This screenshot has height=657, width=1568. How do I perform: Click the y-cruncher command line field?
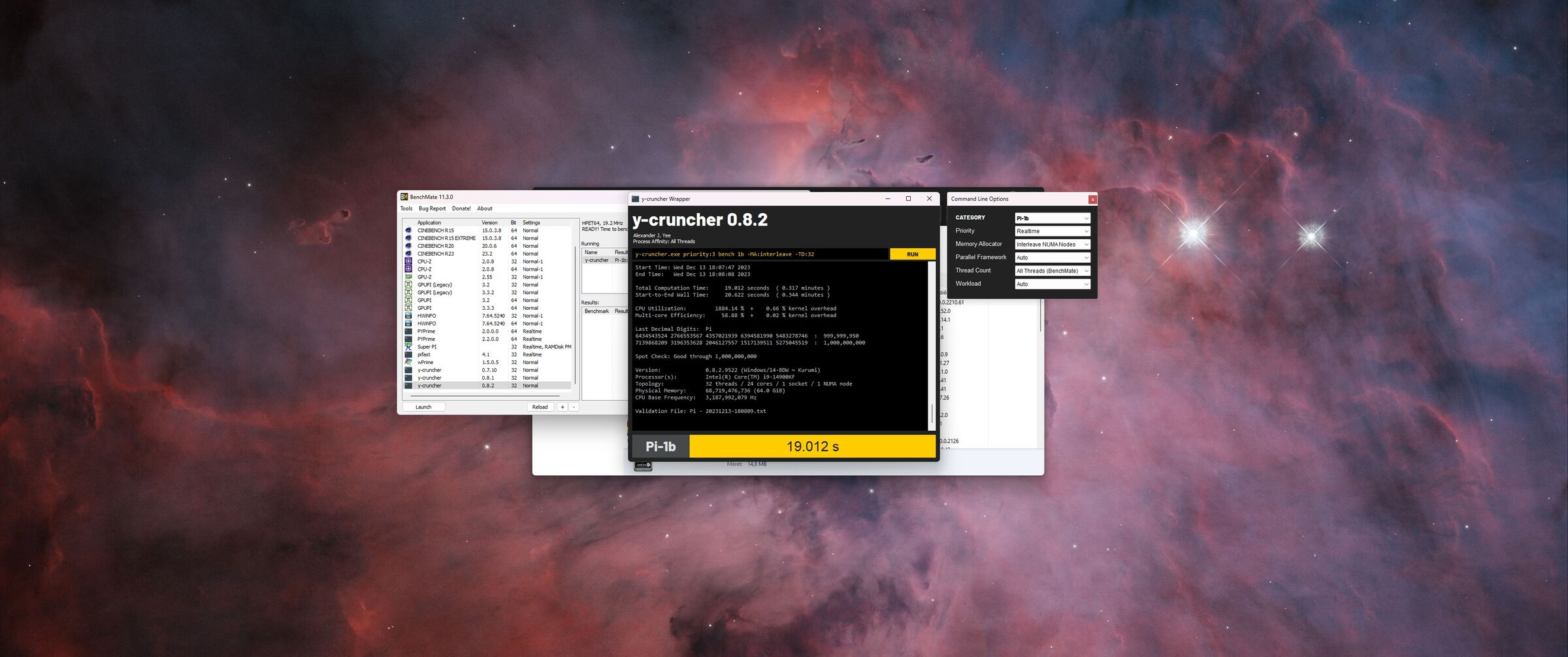coord(760,254)
